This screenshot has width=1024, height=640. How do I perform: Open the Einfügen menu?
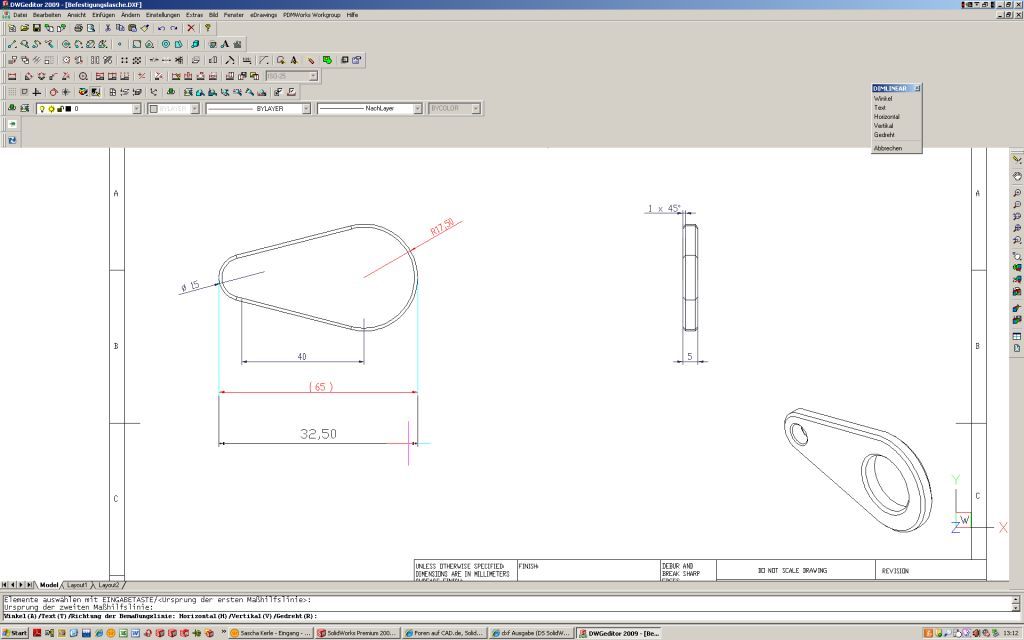pyautogui.click(x=104, y=14)
